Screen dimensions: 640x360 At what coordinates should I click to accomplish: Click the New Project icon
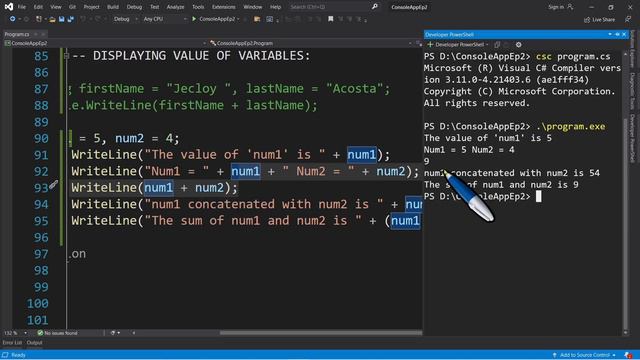[39, 19]
